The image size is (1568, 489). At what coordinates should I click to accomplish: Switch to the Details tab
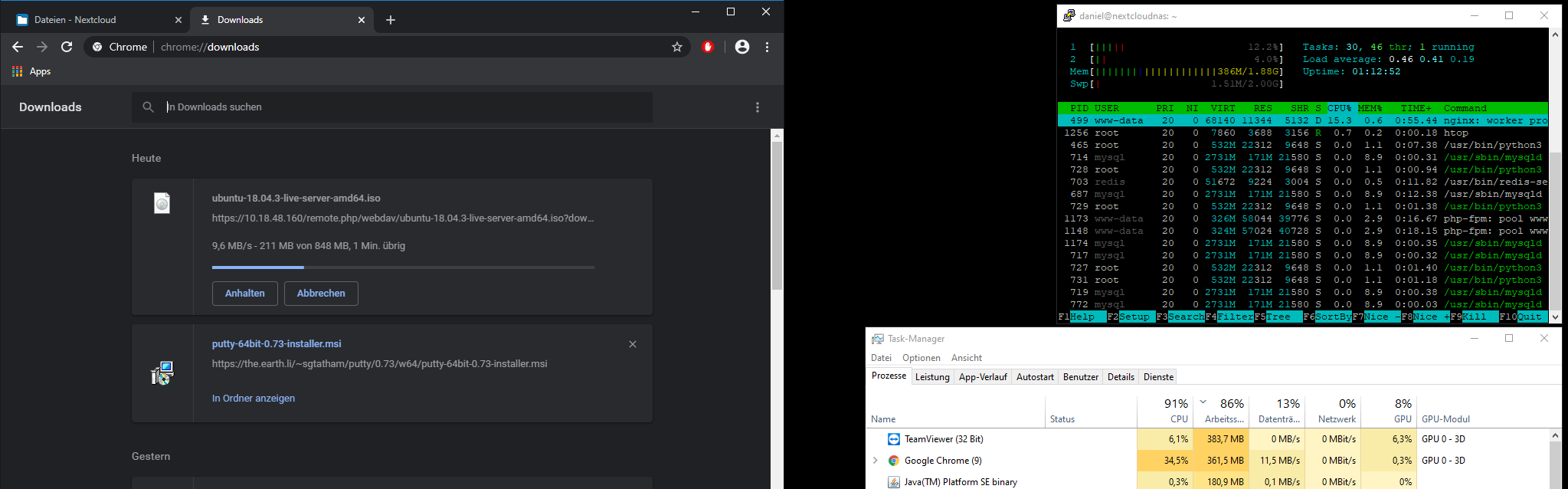1121,377
